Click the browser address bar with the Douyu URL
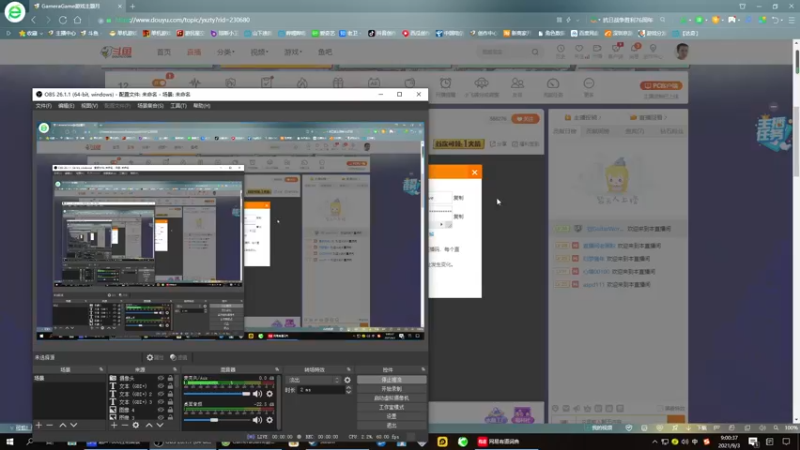Image resolution: width=800 pixels, height=450 pixels. pos(327,20)
